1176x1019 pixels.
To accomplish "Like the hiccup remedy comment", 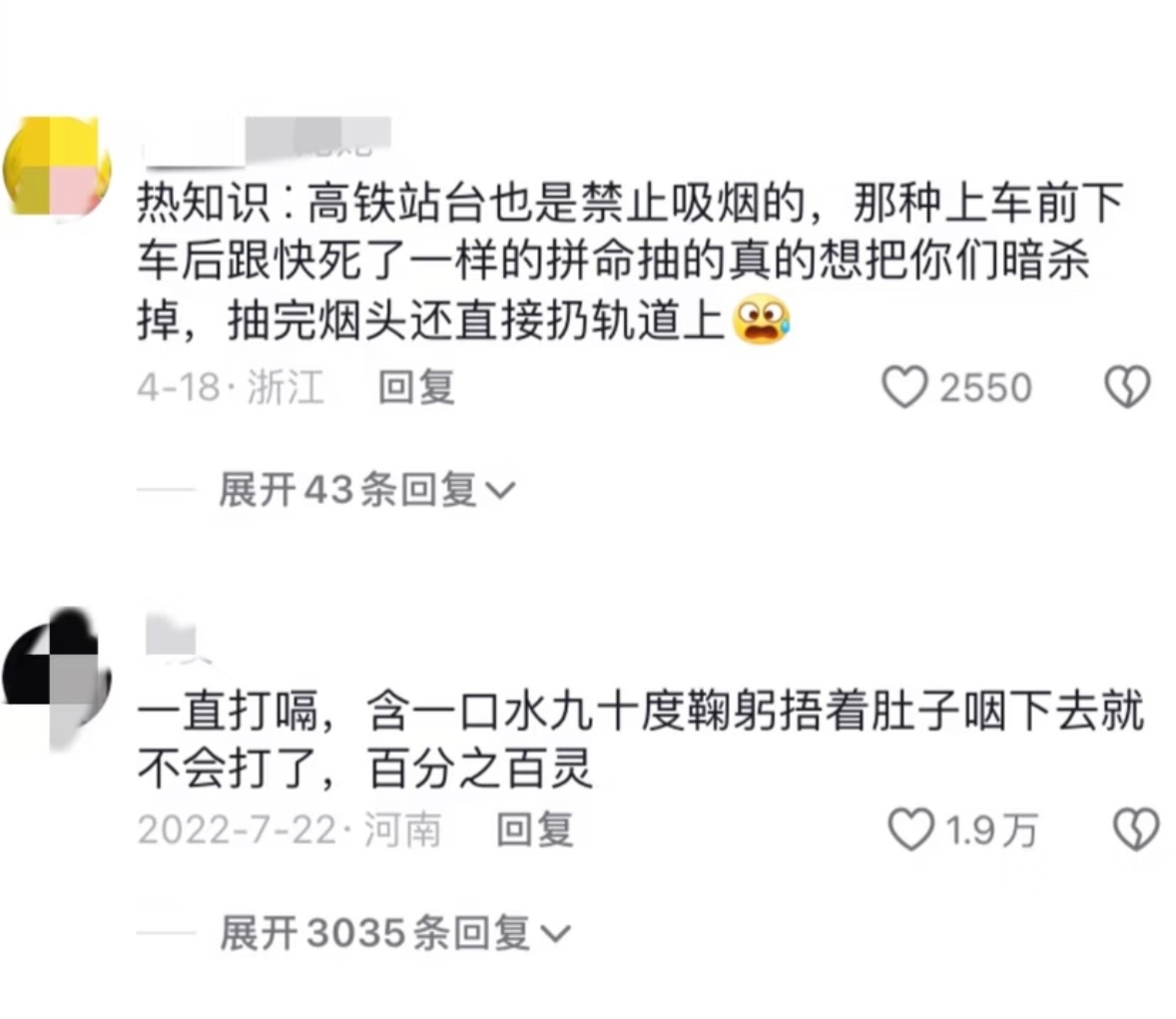I will pyautogui.click(x=910, y=829).
